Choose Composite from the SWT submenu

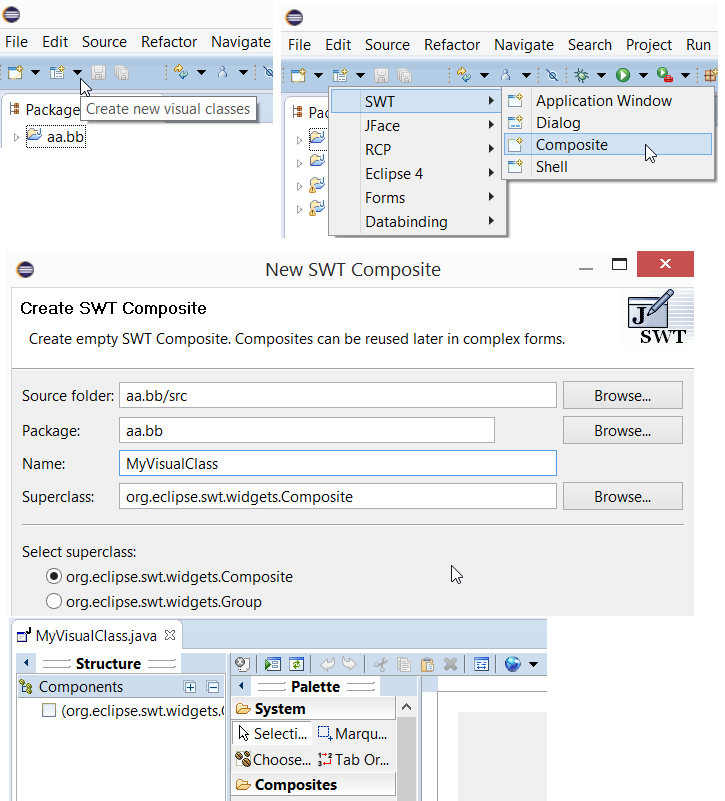click(571, 145)
